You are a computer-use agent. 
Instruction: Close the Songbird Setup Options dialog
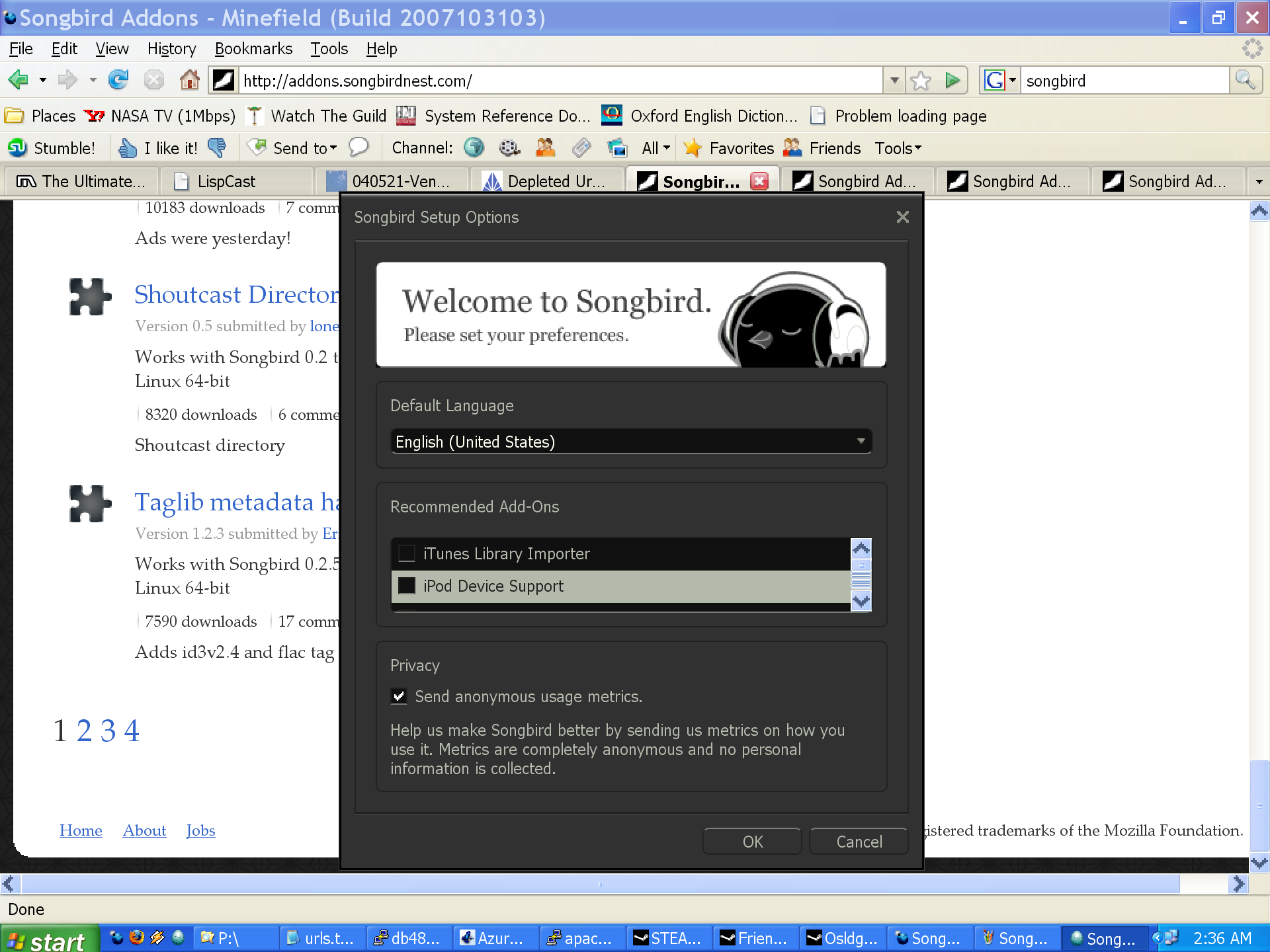(x=902, y=217)
